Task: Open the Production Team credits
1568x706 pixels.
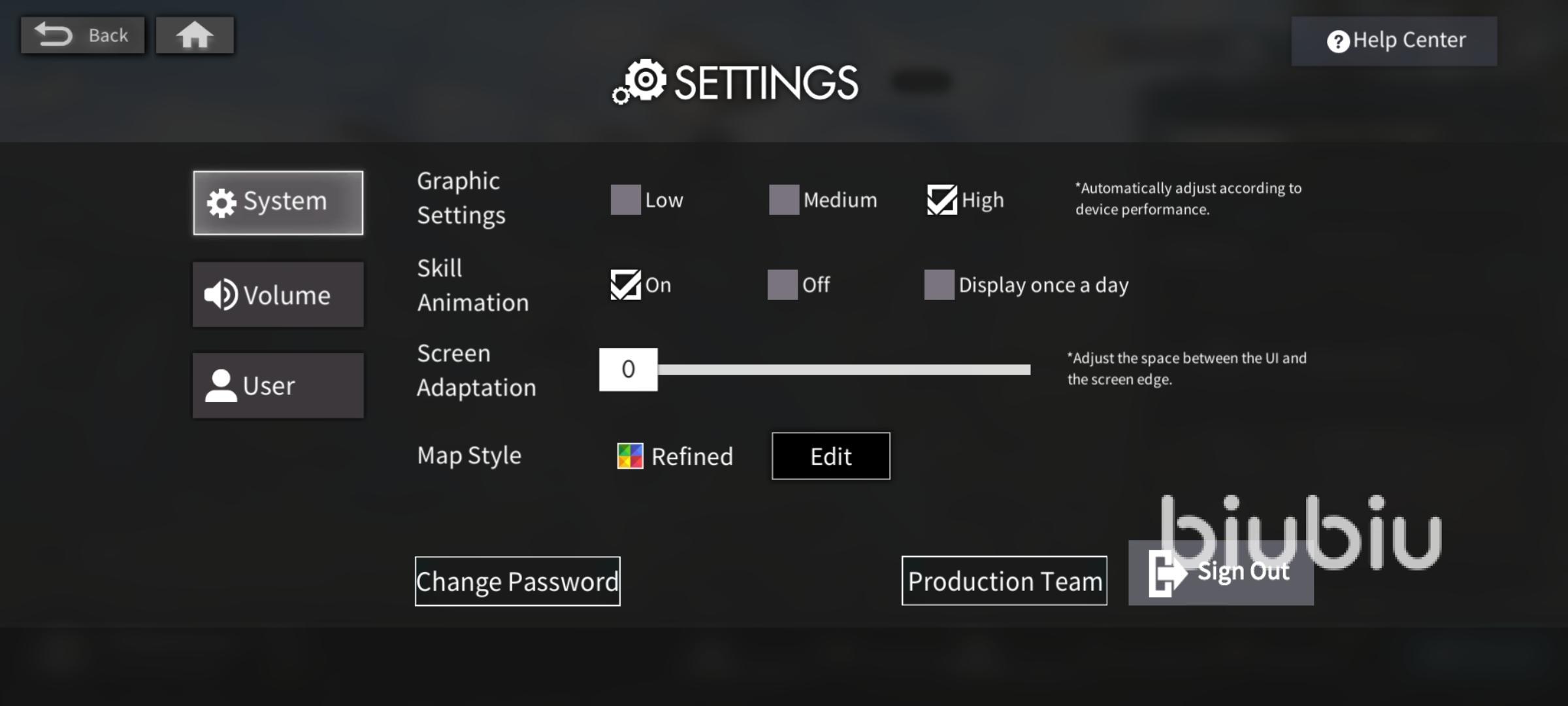Action: pyautogui.click(x=1004, y=580)
